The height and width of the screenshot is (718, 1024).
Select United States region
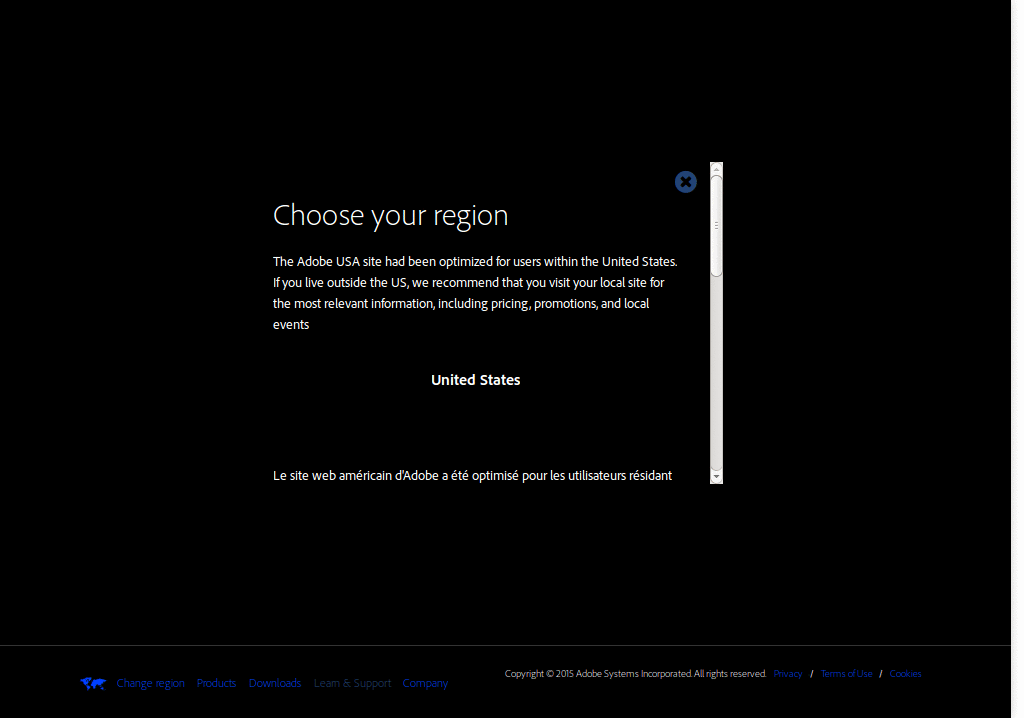pyautogui.click(x=475, y=380)
